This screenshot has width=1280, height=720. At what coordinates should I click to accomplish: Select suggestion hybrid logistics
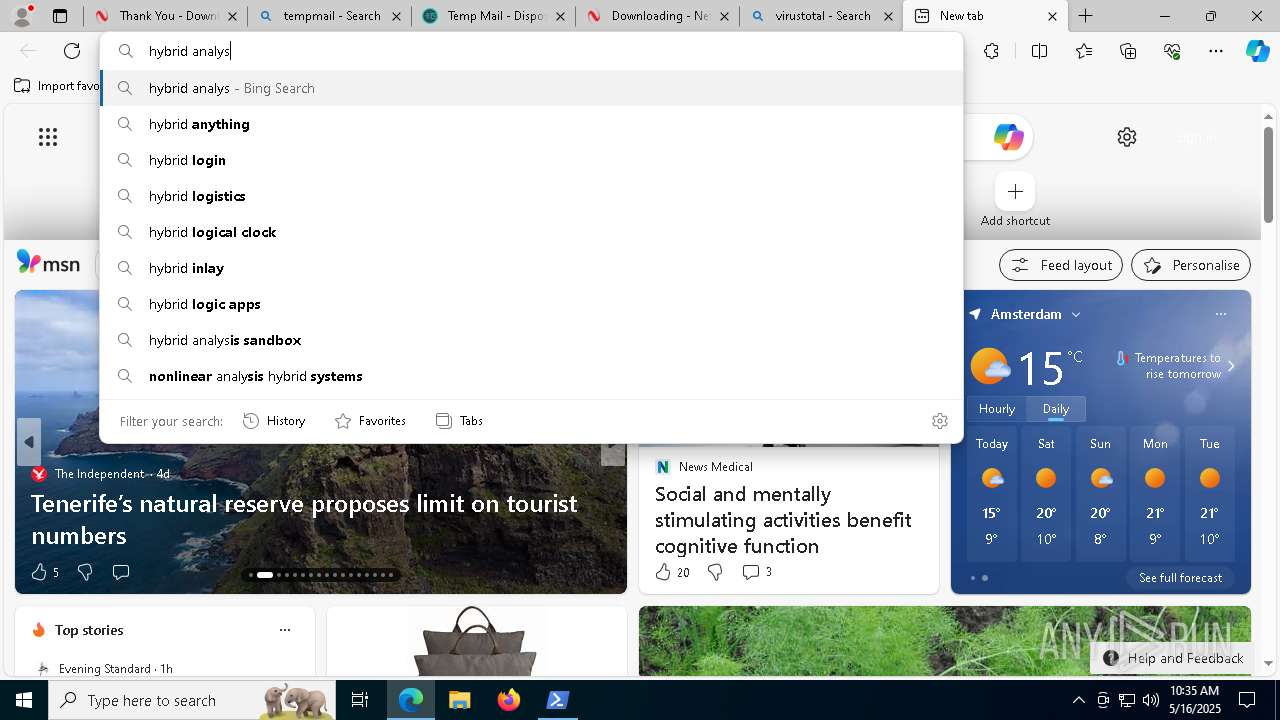tap(532, 196)
